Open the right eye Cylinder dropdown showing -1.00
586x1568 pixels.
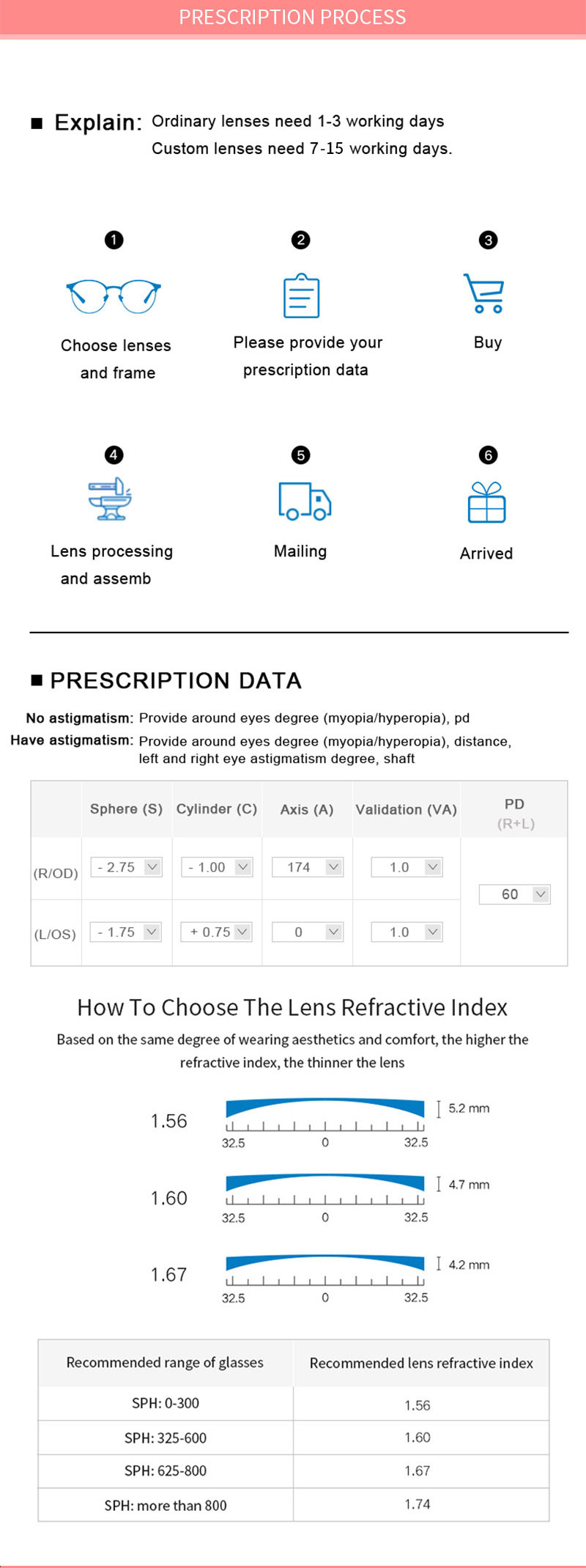pyautogui.click(x=217, y=867)
